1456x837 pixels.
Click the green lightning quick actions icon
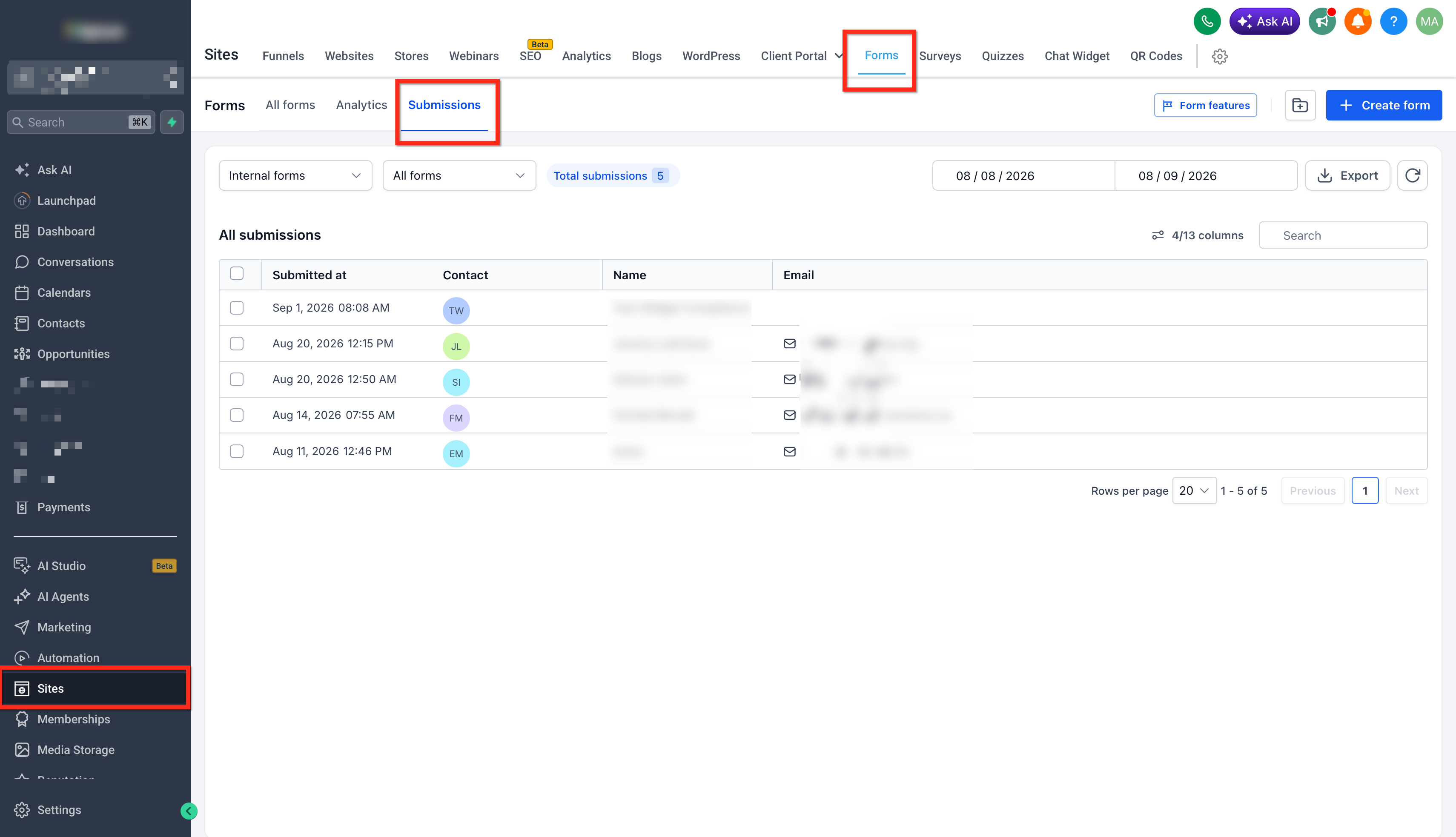(172, 122)
